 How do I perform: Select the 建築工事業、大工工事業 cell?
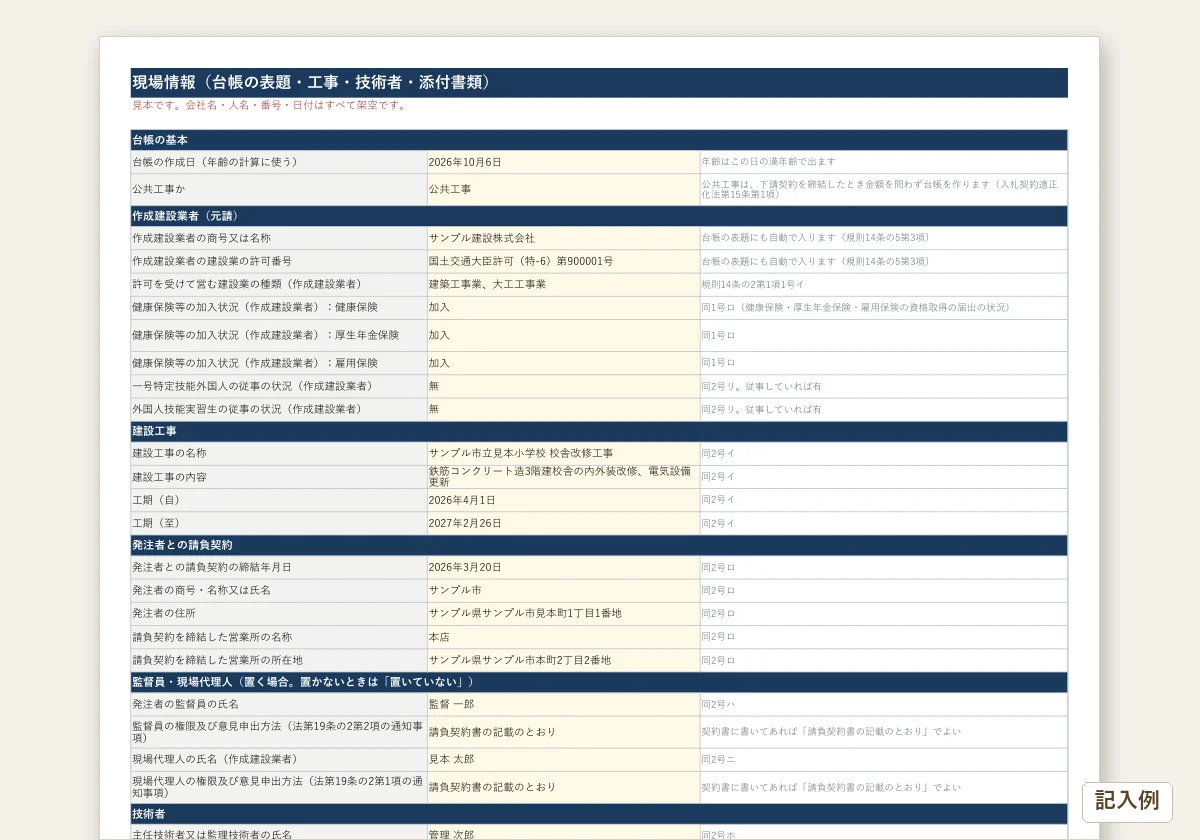point(564,284)
